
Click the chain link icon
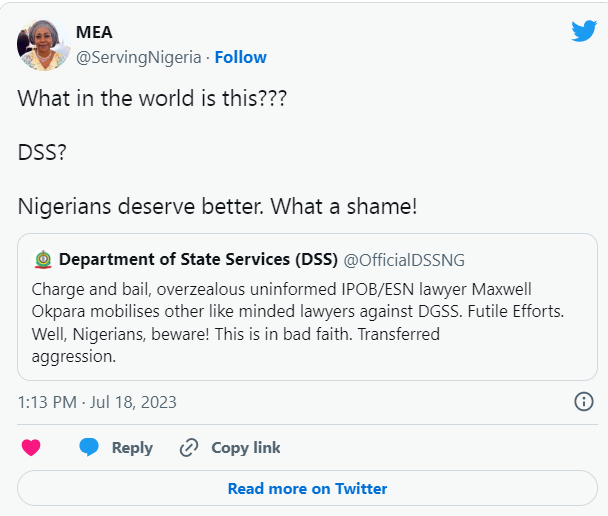tap(189, 447)
